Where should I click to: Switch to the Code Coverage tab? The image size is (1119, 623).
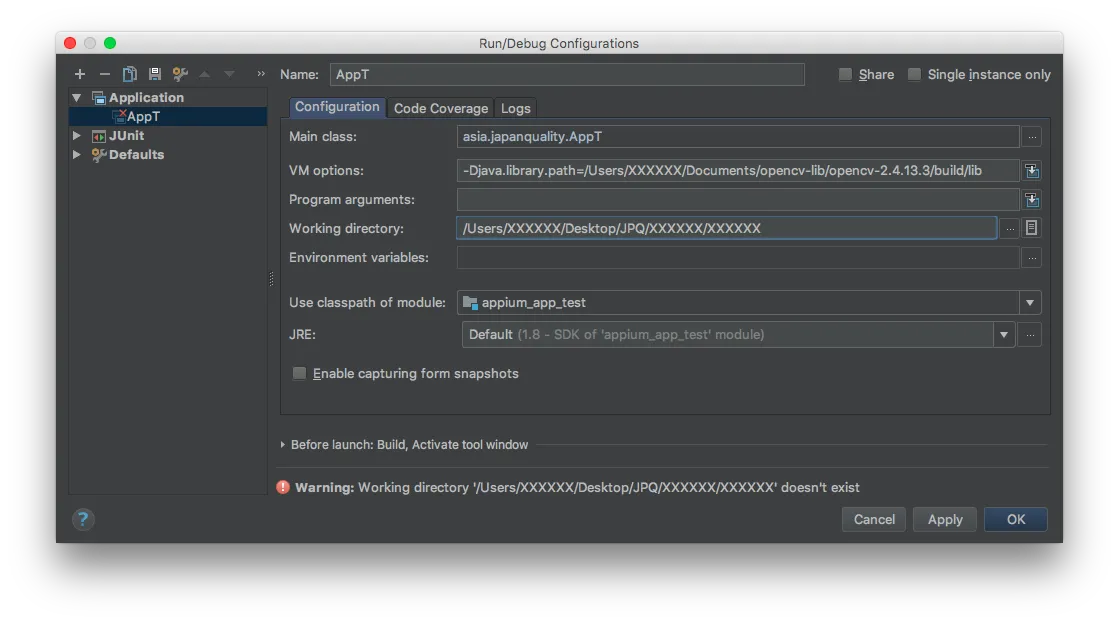tap(440, 108)
